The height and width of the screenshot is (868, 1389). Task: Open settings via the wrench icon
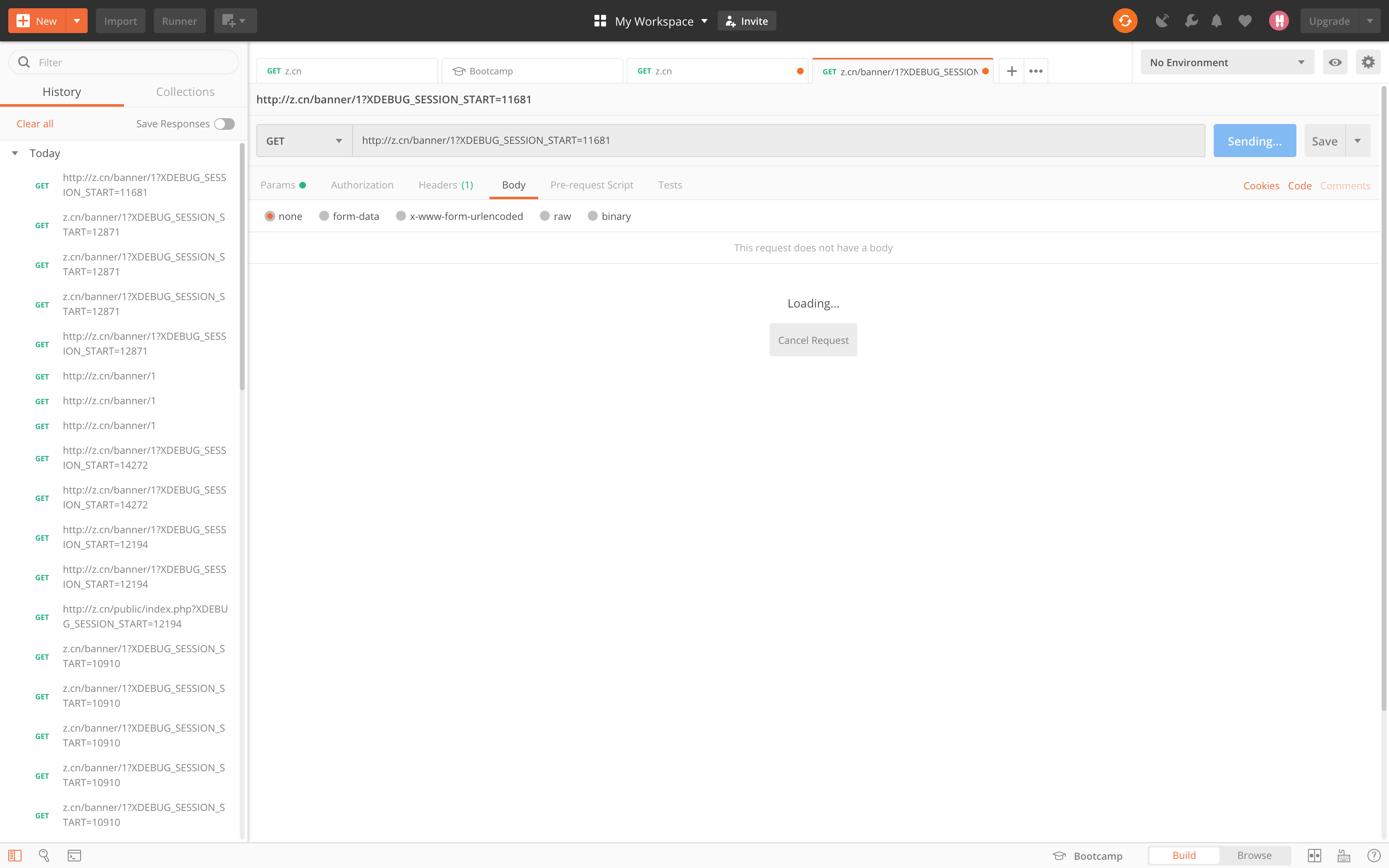1191,21
